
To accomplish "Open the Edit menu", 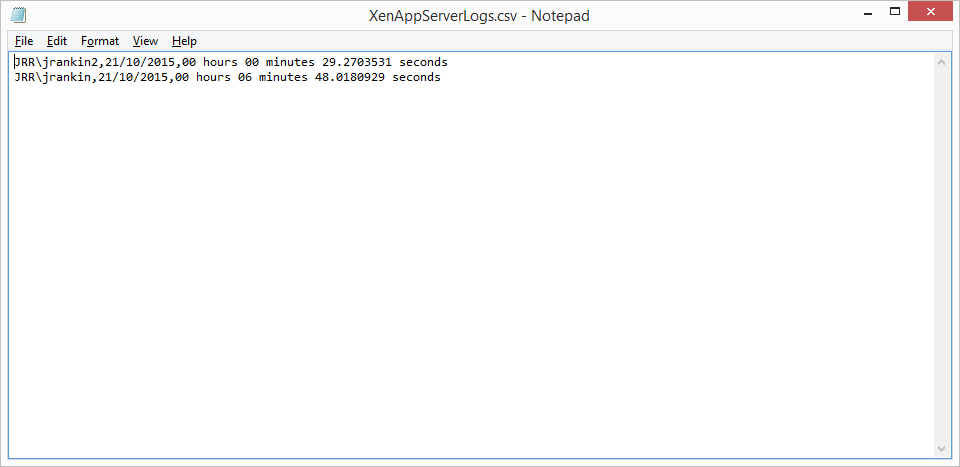I will (x=57, y=41).
